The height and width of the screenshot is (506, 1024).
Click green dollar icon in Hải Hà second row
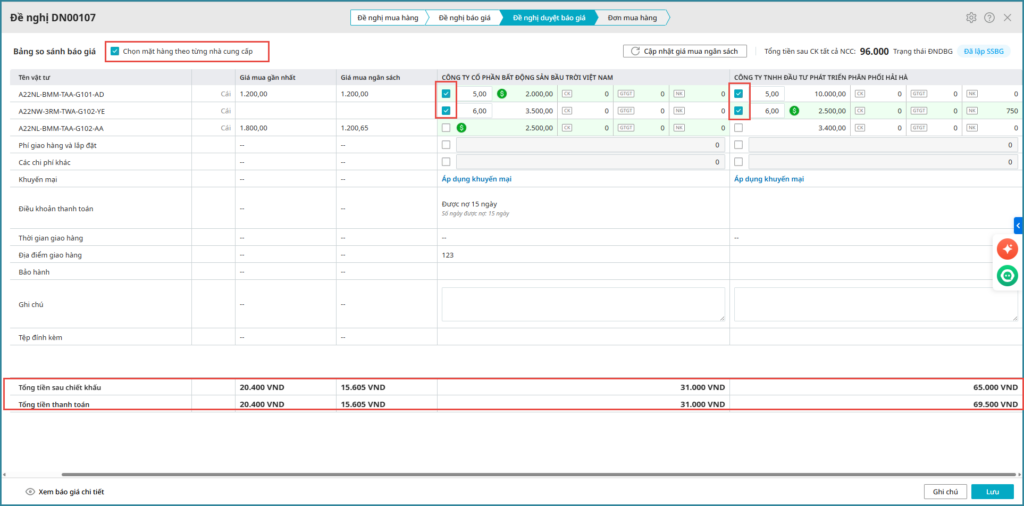(794, 111)
